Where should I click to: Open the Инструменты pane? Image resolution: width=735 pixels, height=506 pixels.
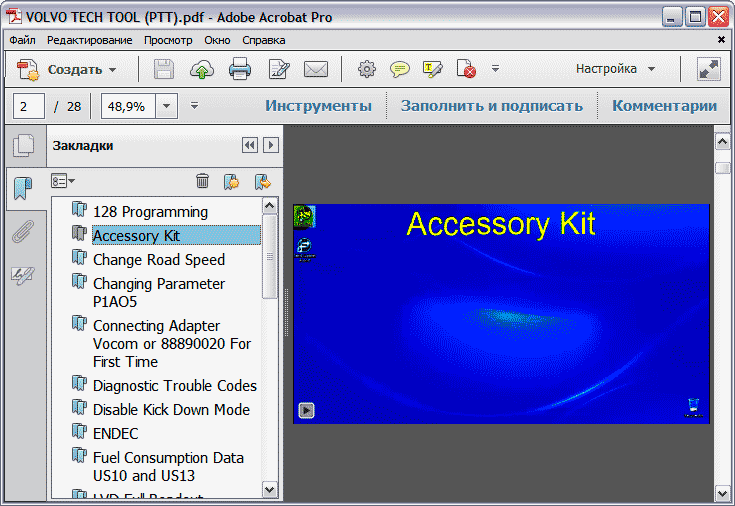318,105
